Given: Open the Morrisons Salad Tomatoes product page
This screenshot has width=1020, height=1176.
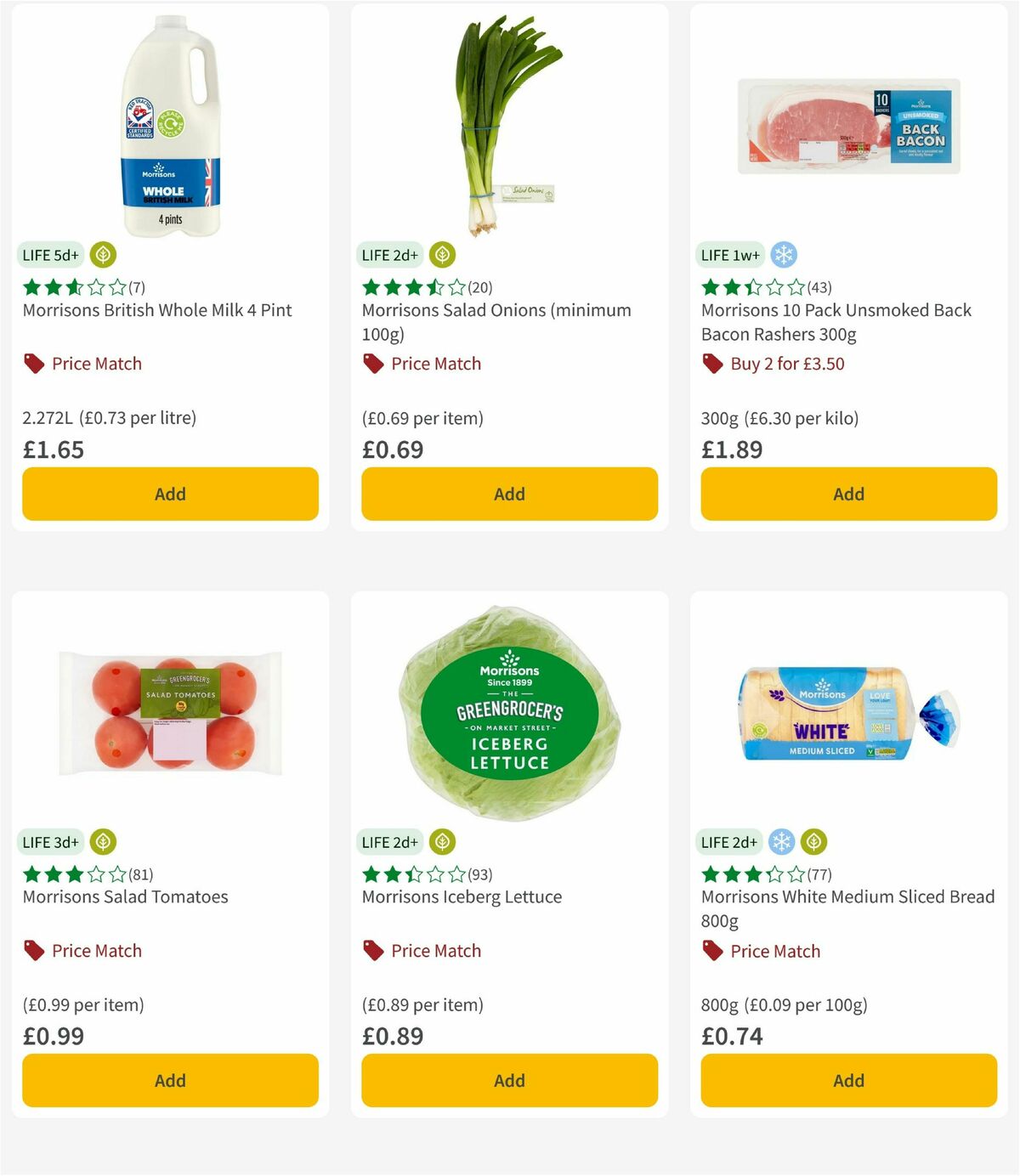Looking at the screenshot, I should (124, 896).
